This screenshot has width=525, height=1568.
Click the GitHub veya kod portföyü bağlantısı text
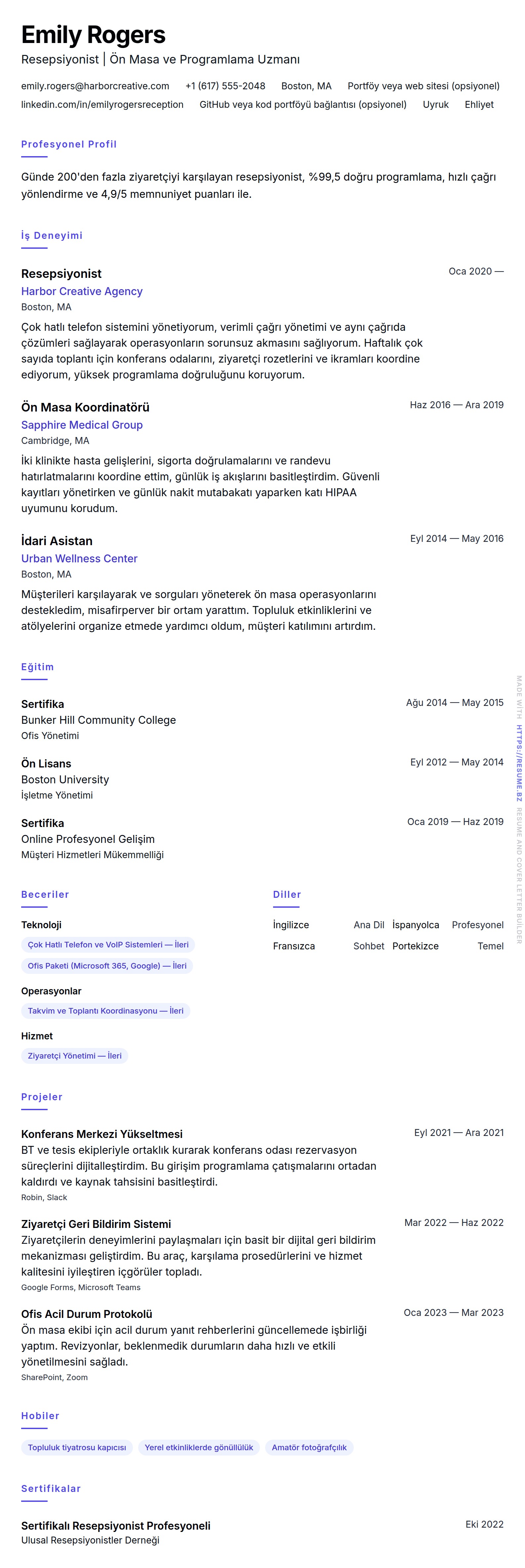click(x=303, y=105)
